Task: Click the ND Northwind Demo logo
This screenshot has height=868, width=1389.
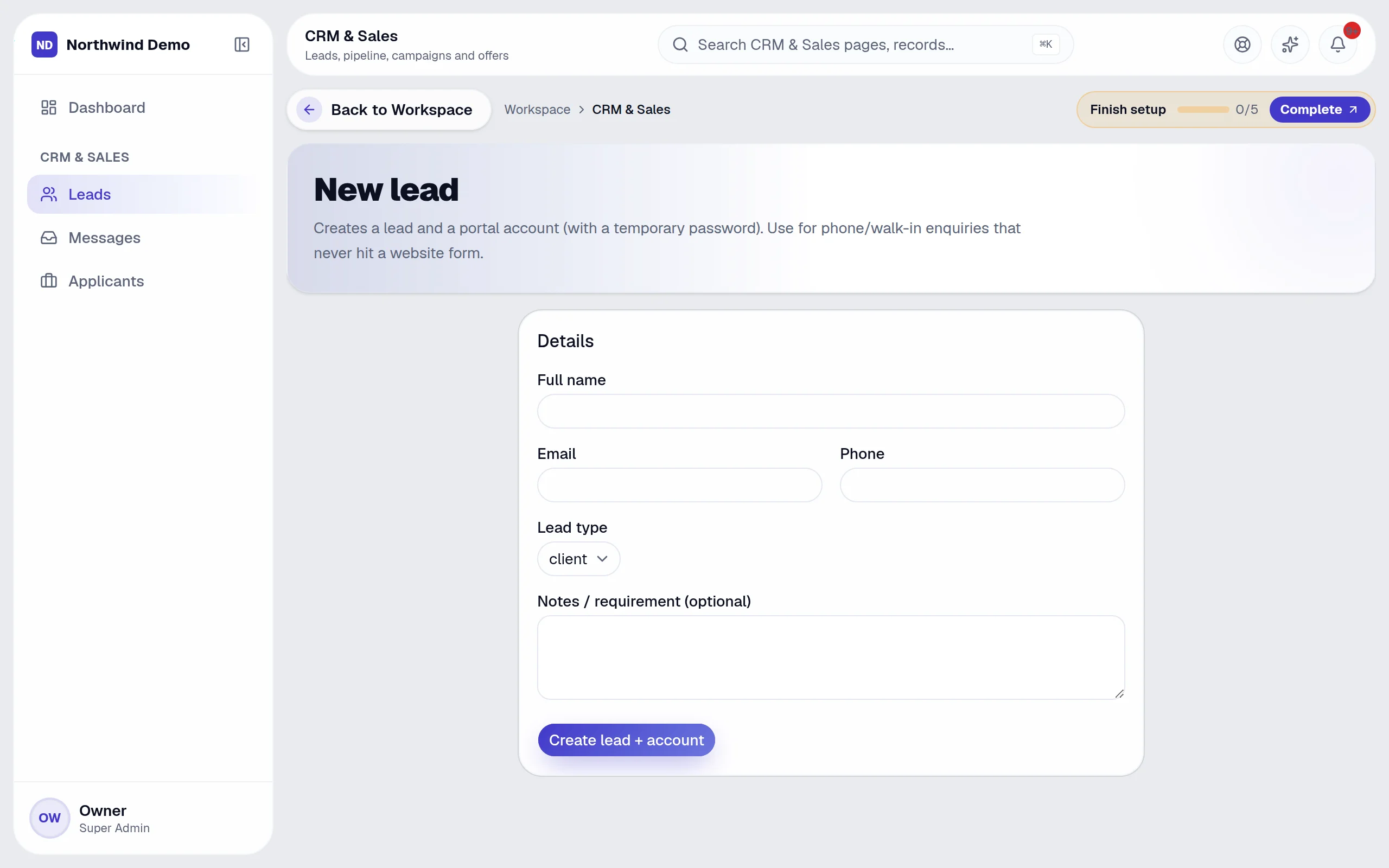Action: coord(44,45)
